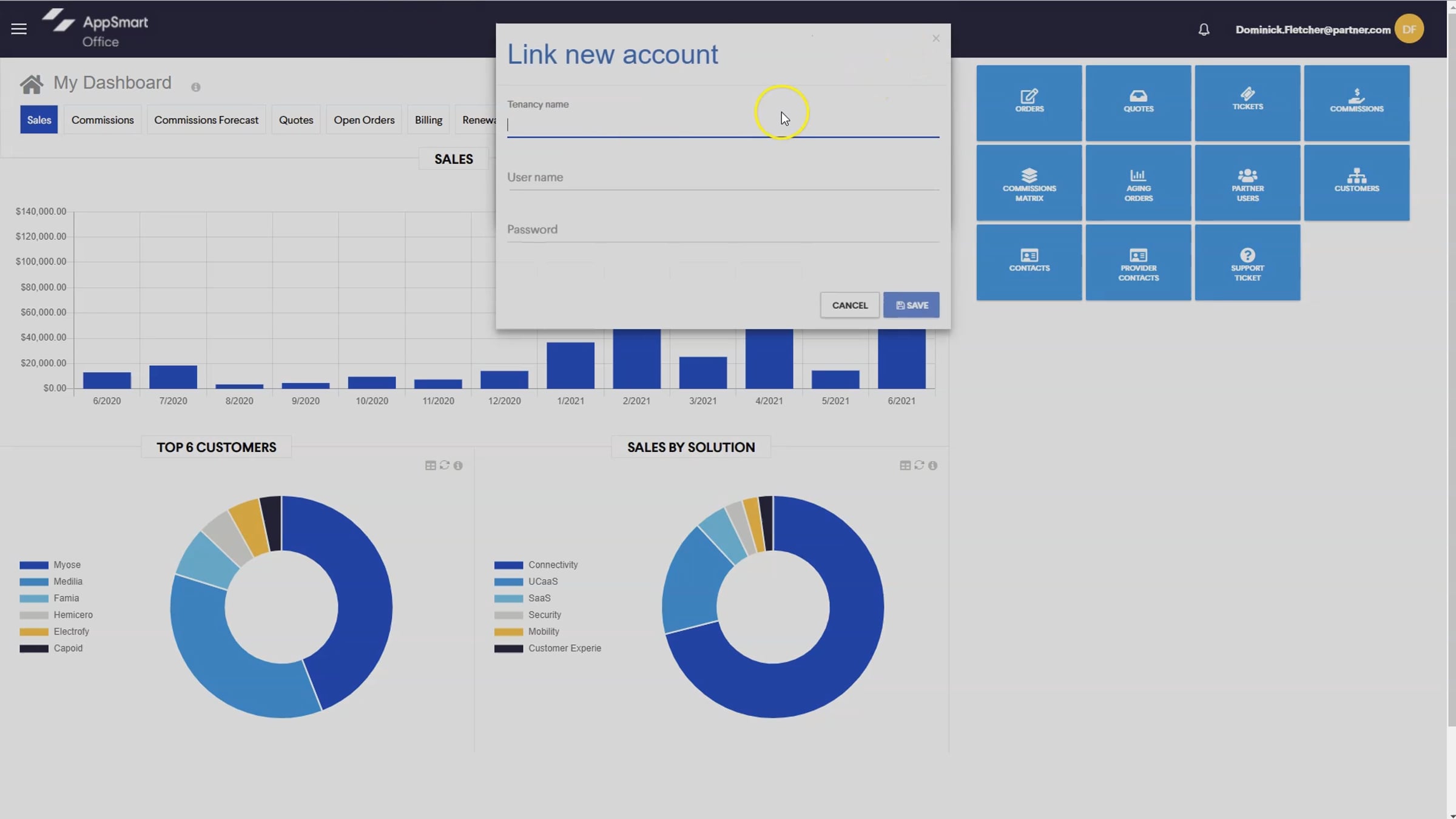Click the notifications bell icon
This screenshot has height=819, width=1456.
(x=1204, y=29)
